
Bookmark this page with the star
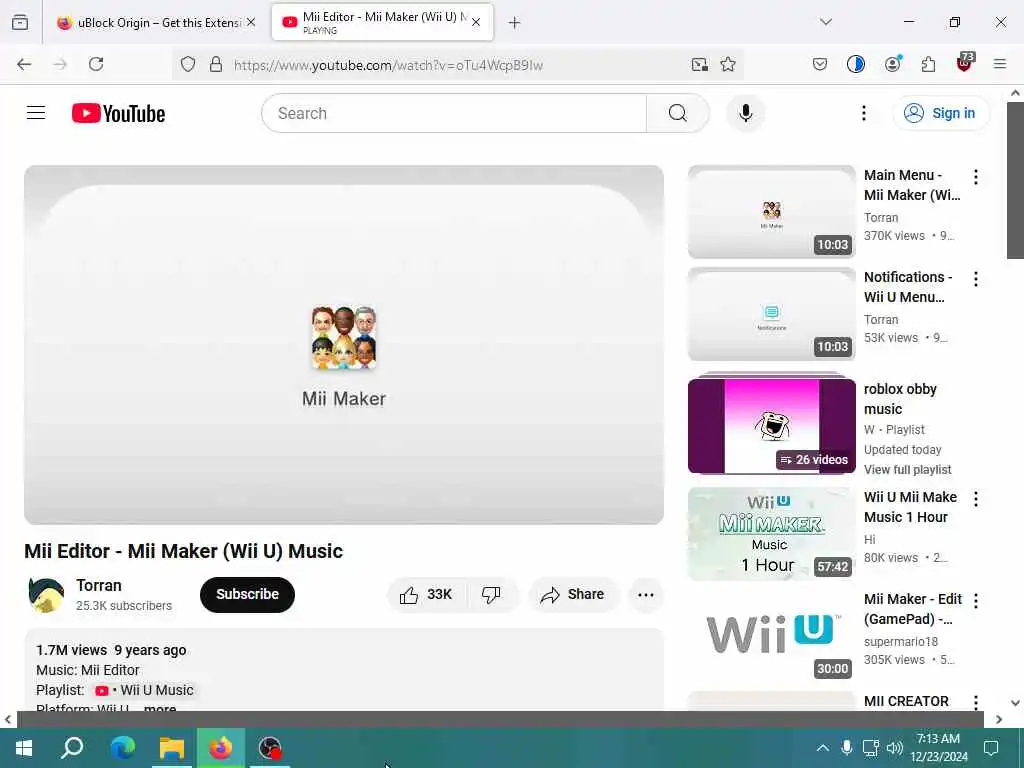728,64
